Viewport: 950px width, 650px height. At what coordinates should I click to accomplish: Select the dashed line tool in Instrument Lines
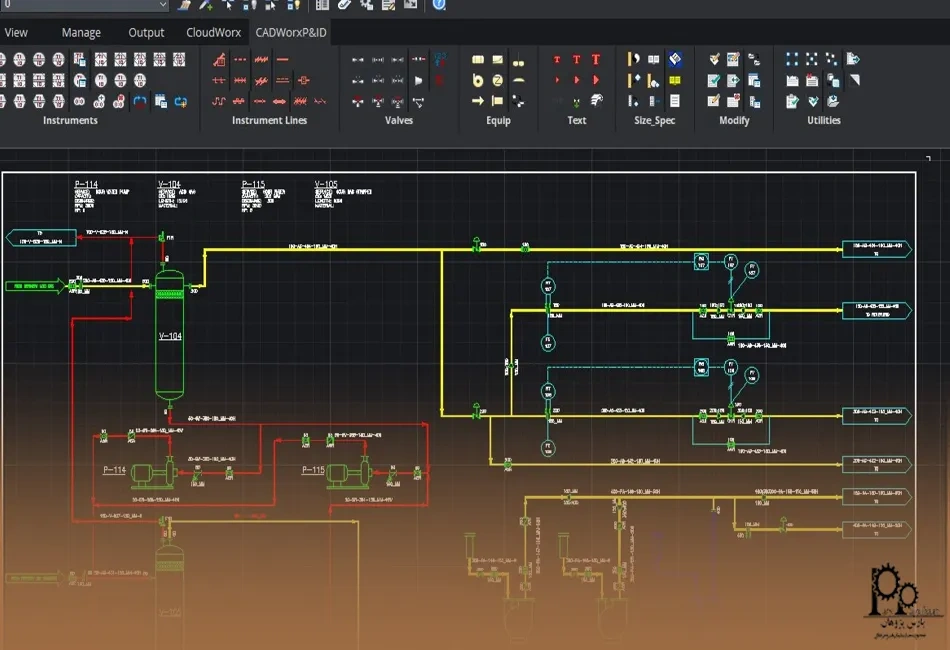click(241, 59)
